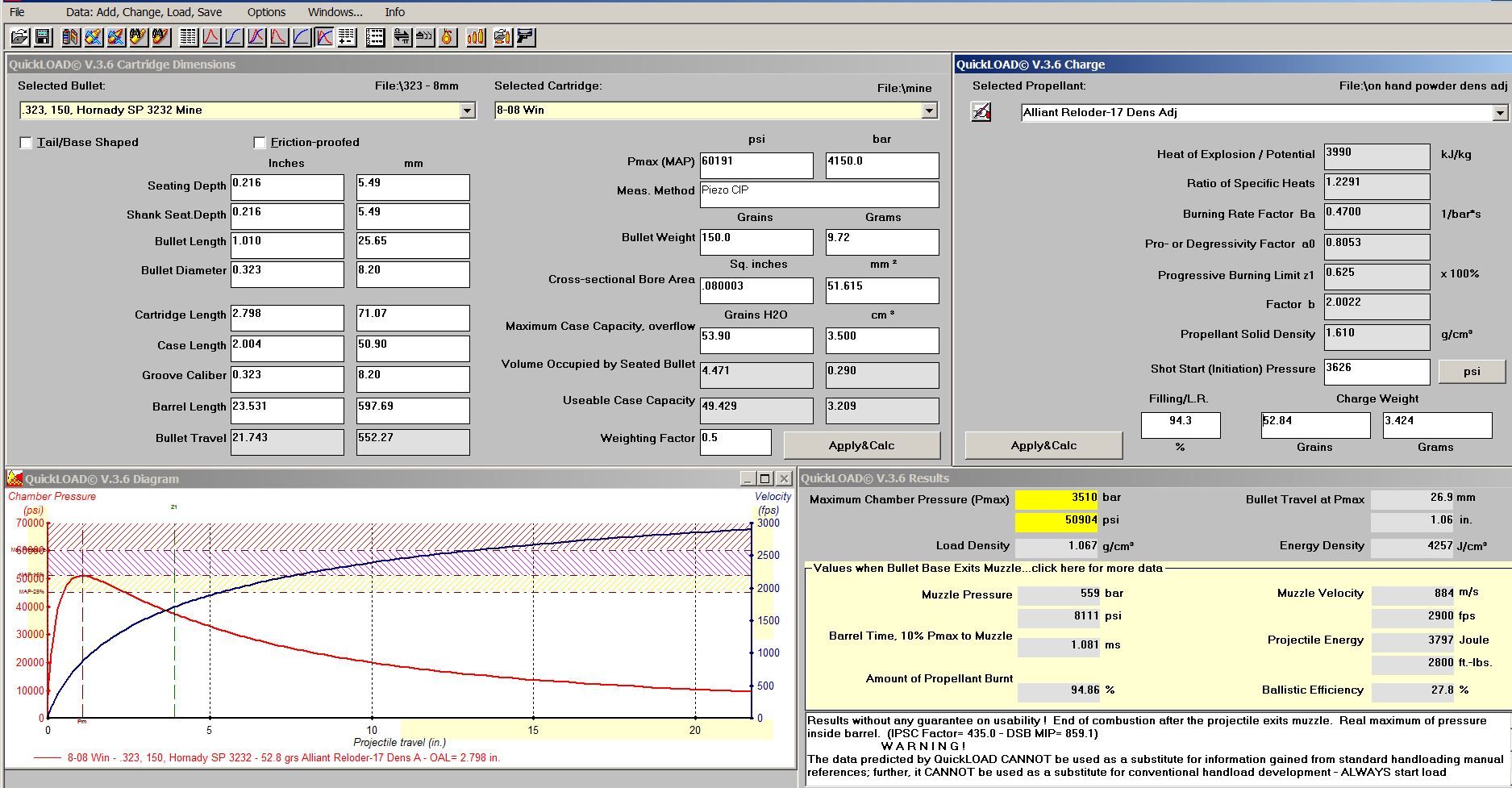Click the propellant edit icon beside powder list
The width and height of the screenshot is (1512, 788).
[981, 112]
